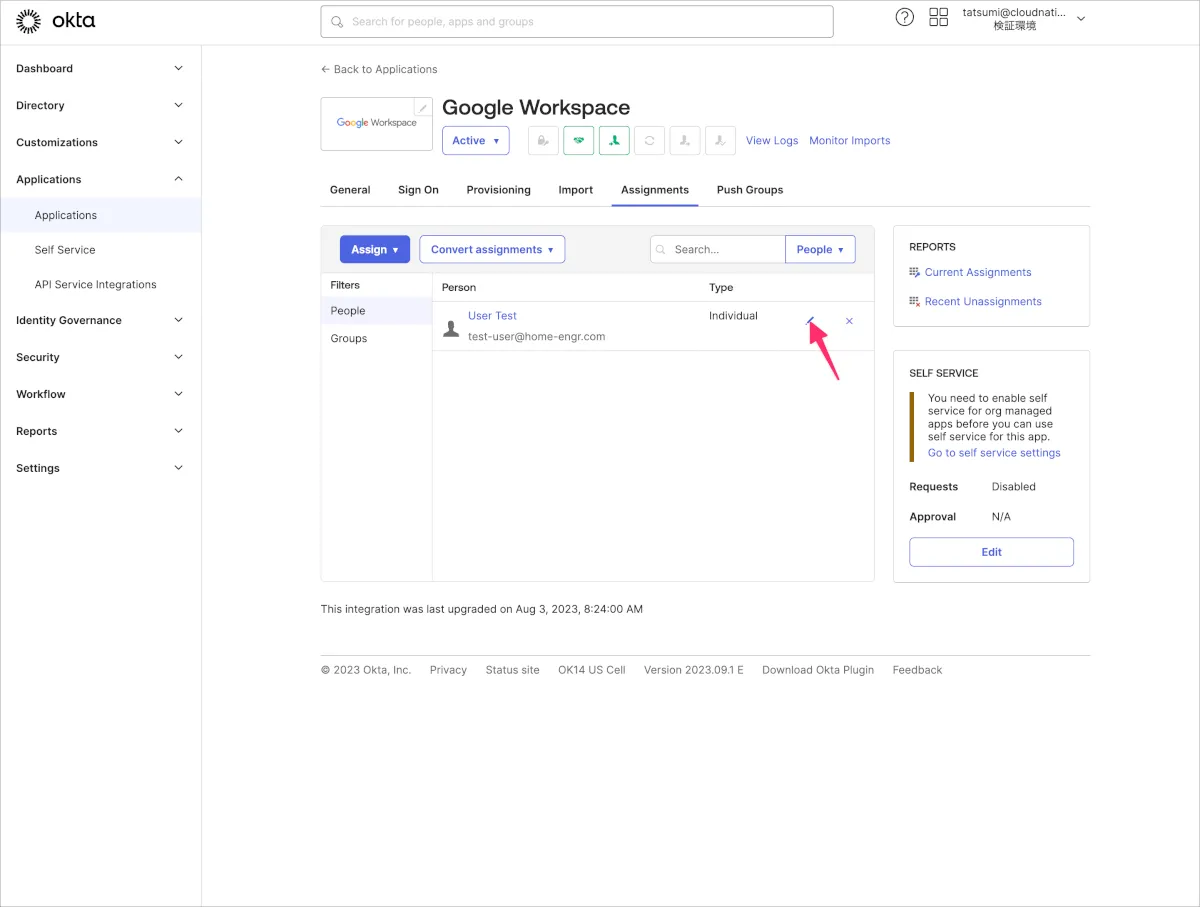Click the grayed-out sync arrows icon
The width and height of the screenshot is (1200, 907).
coord(650,141)
